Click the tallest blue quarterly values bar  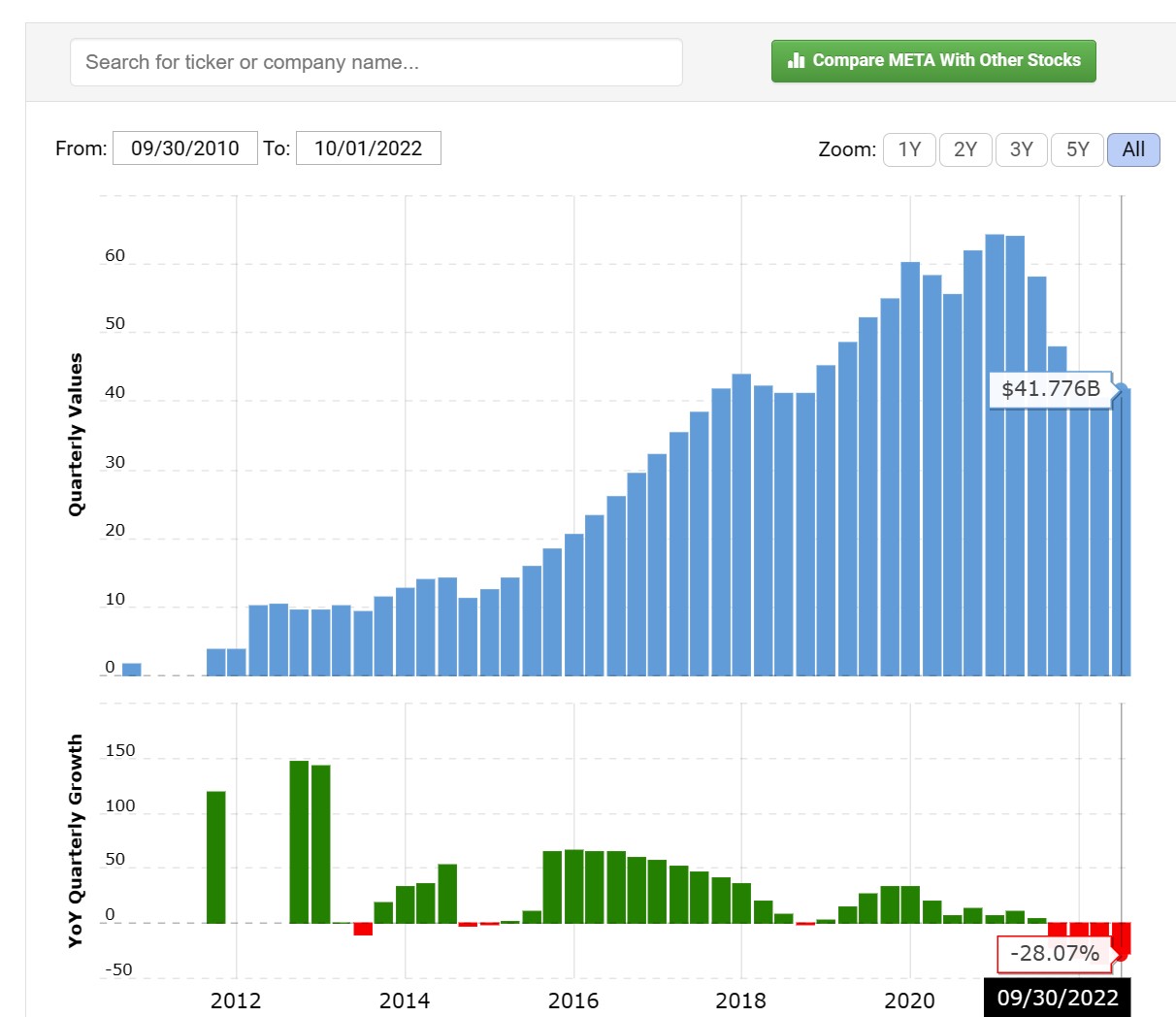[x=995, y=454]
